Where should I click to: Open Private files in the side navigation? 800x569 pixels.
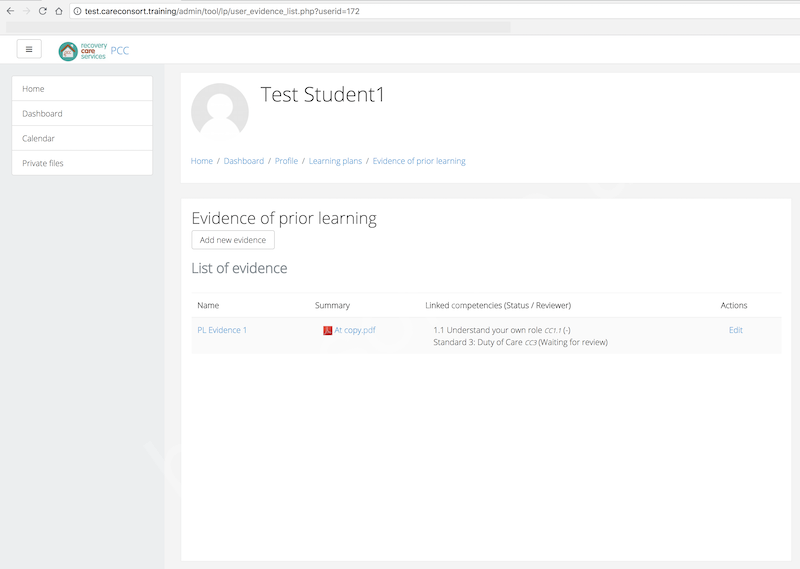click(x=82, y=163)
